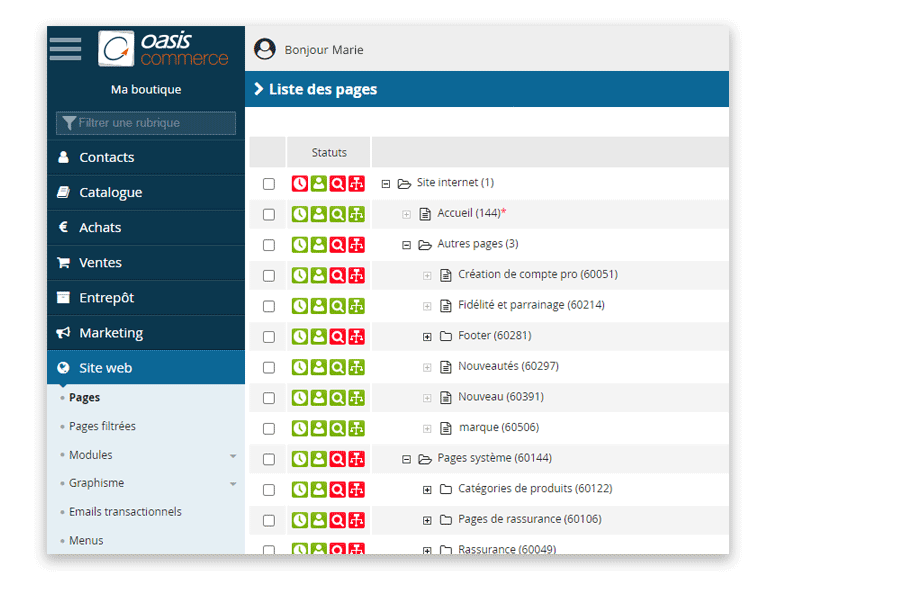Image resolution: width=900 pixels, height=600 pixels.
Task: Open the Nouveautés (60297) page
Action: (x=508, y=366)
